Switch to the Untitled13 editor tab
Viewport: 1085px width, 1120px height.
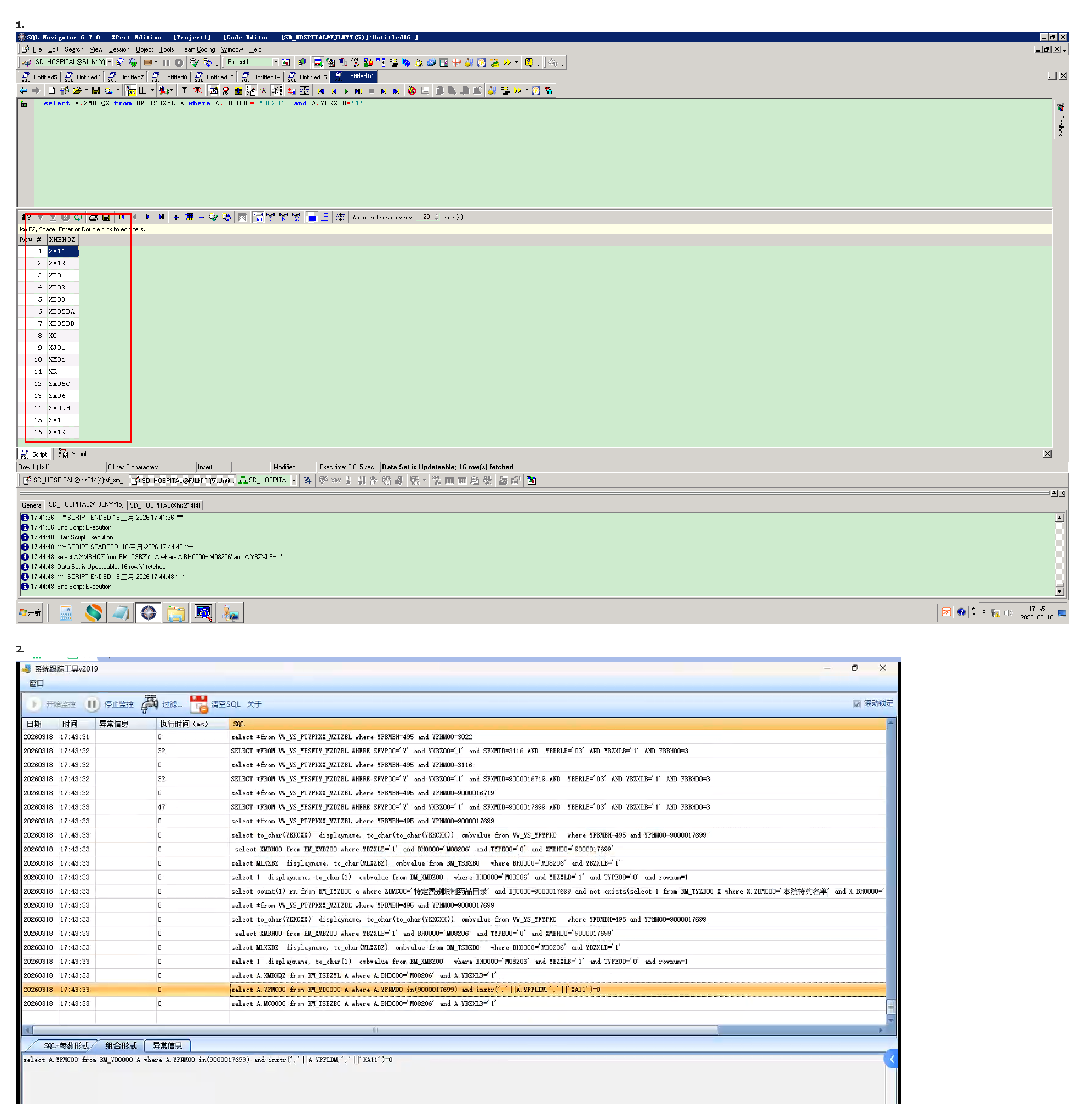tap(219, 77)
